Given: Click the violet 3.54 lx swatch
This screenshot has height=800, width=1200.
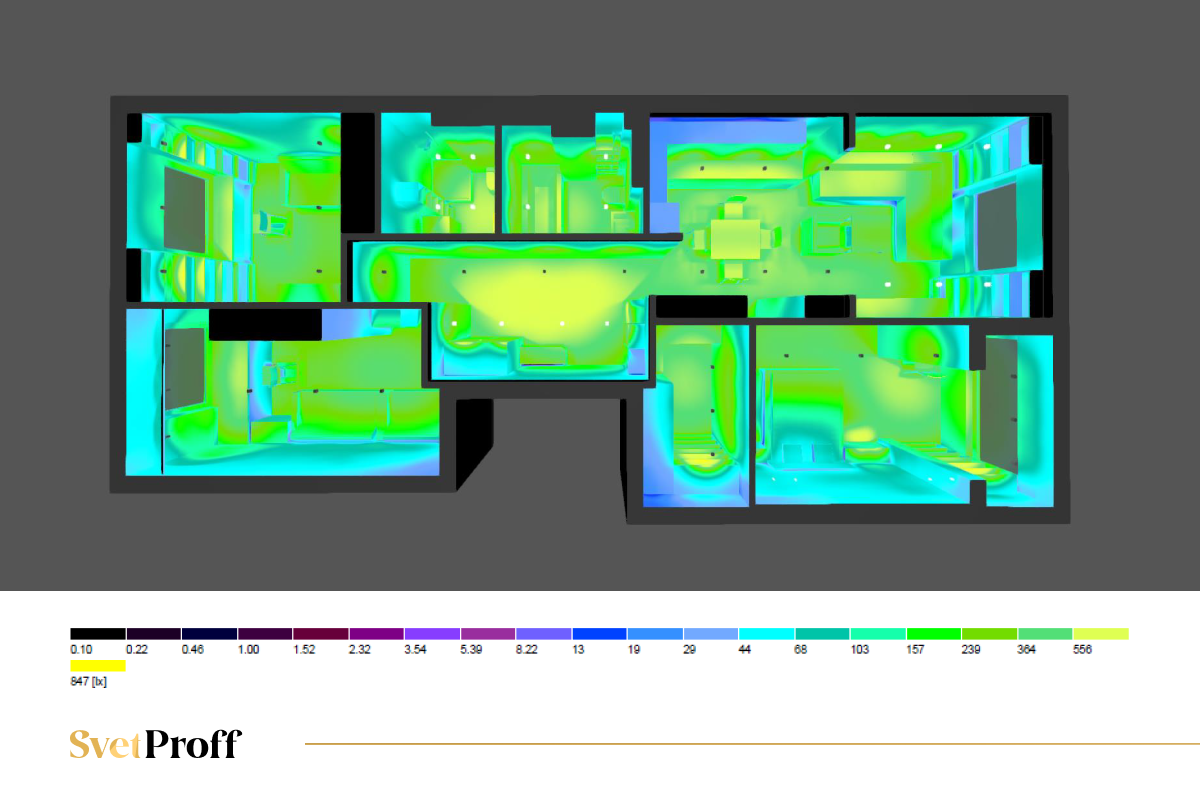Looking at the screenshot, I should tap(432, 634).
